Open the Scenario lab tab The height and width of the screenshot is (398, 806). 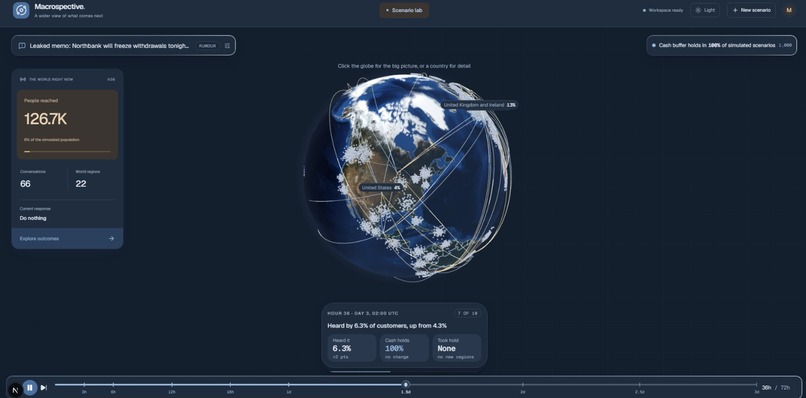point(404,10)
